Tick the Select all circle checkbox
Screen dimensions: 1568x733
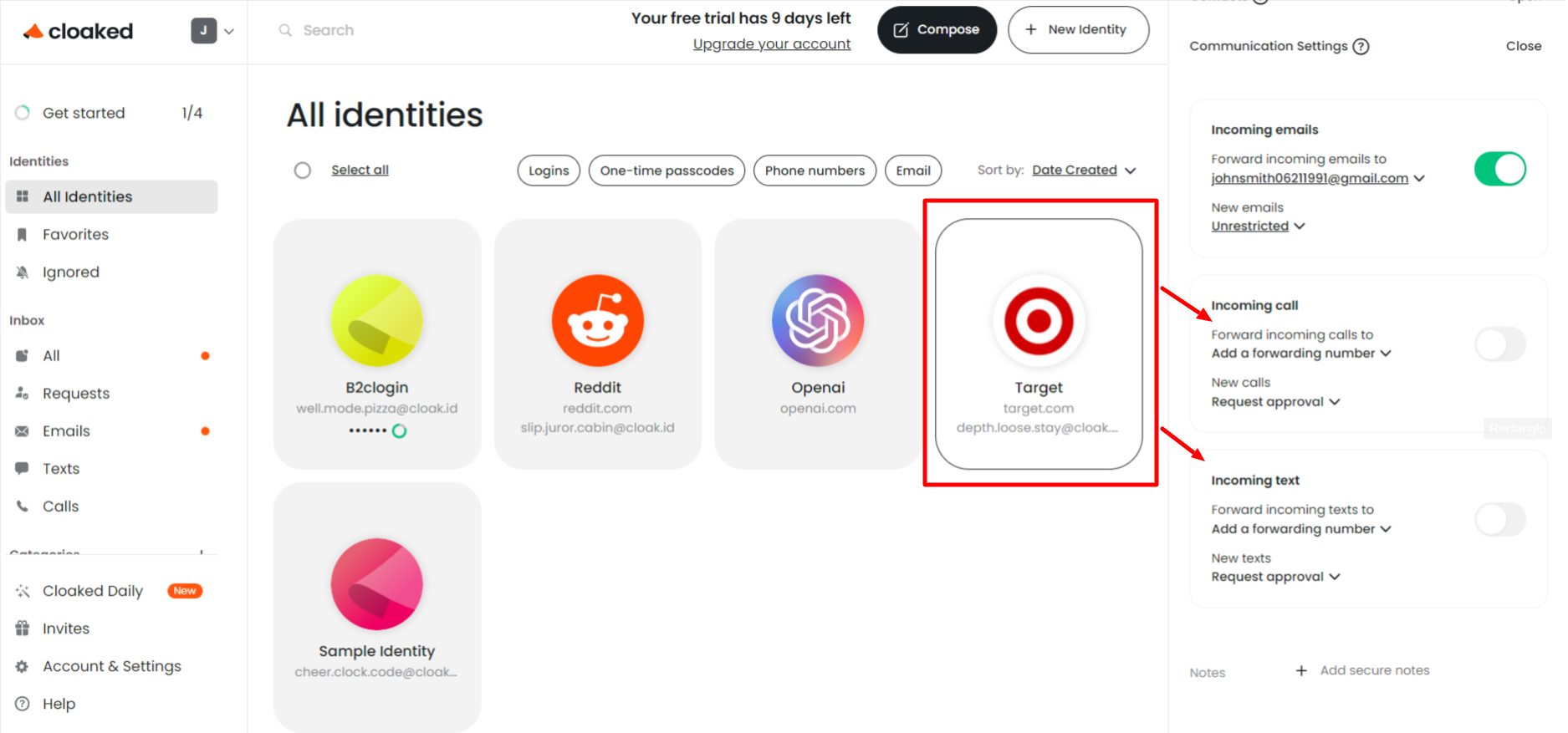[303, 171]
